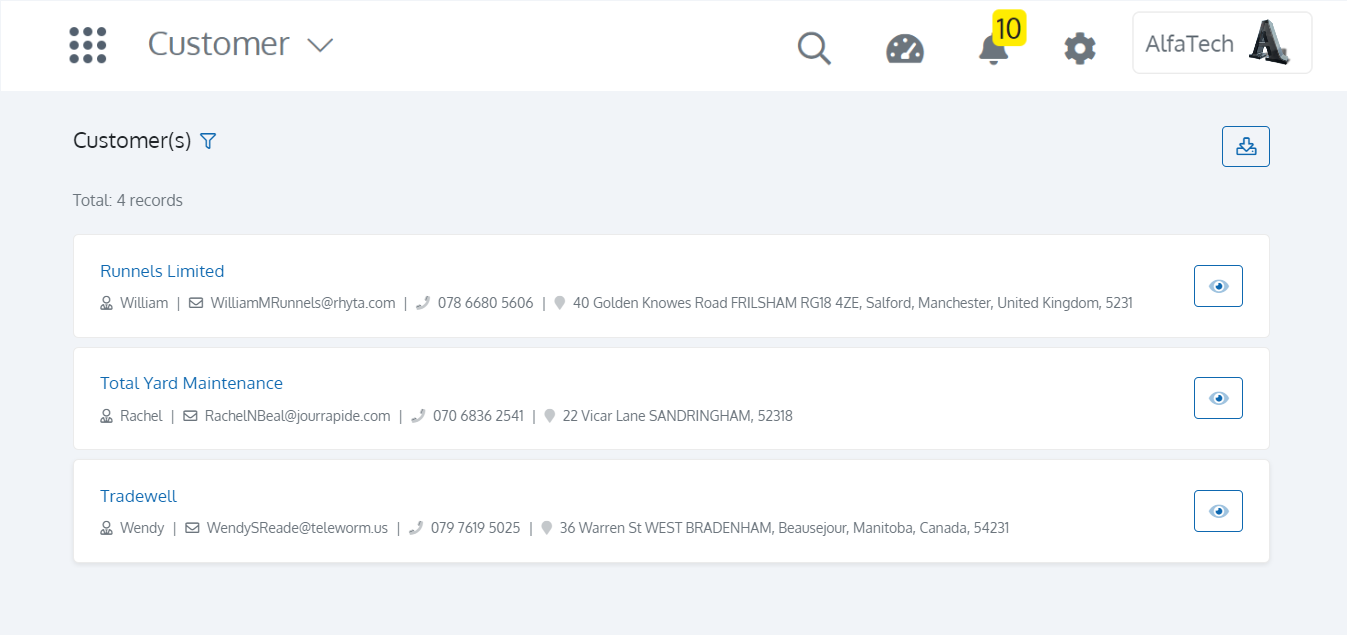Click the Customer module title
The image size is (1347, 635).
point(218,44)
